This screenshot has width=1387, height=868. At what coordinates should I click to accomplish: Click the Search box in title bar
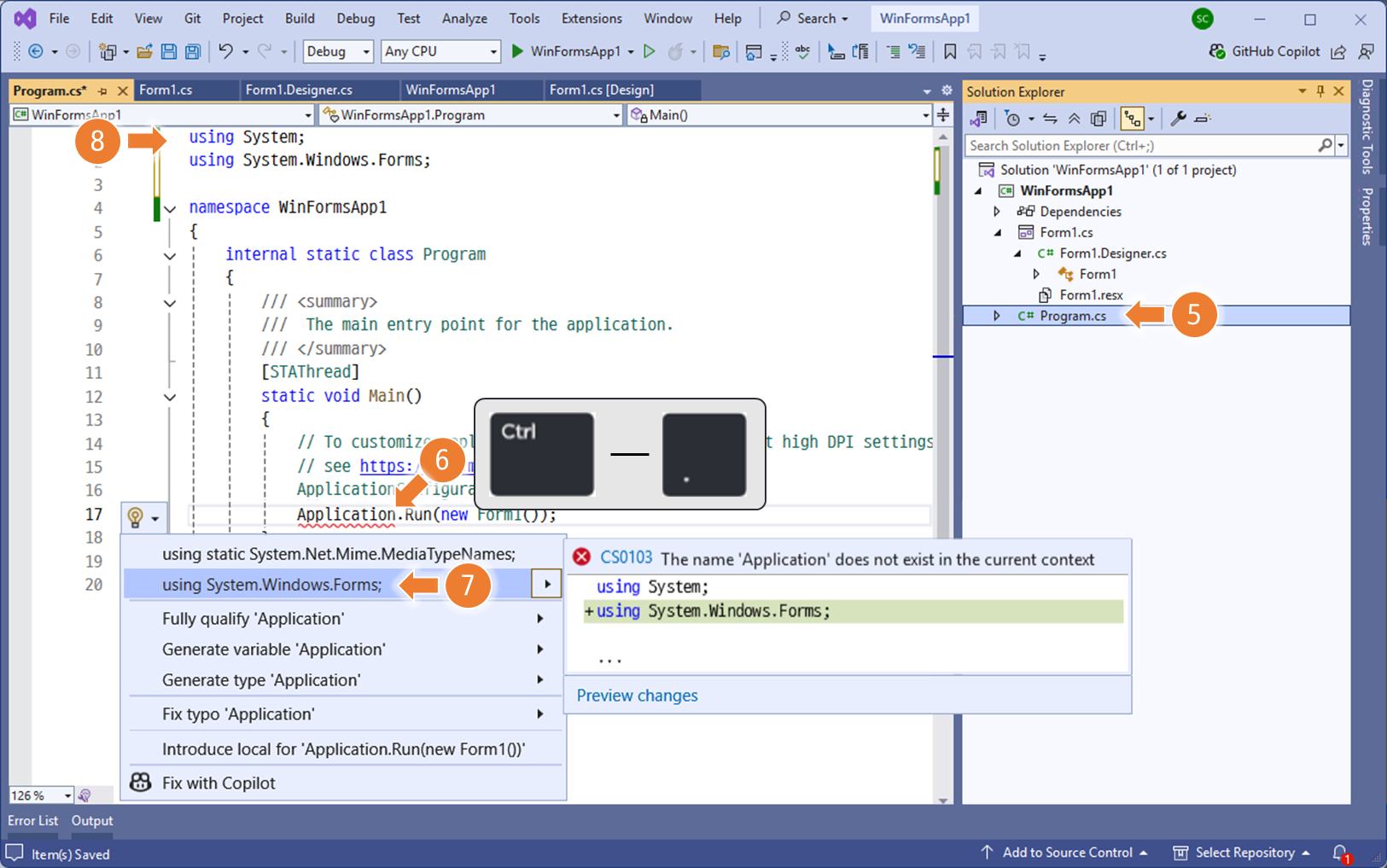[813, 18]
